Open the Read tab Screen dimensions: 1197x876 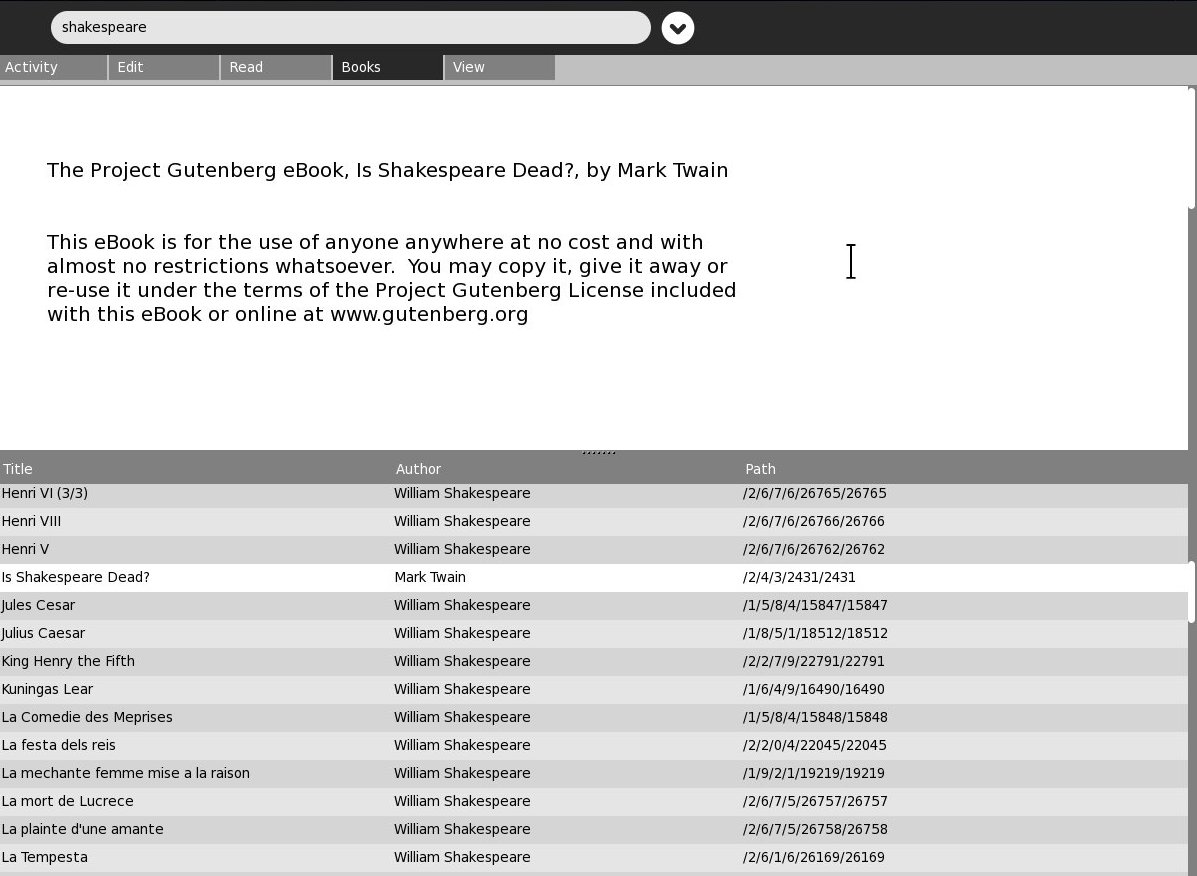277,67
